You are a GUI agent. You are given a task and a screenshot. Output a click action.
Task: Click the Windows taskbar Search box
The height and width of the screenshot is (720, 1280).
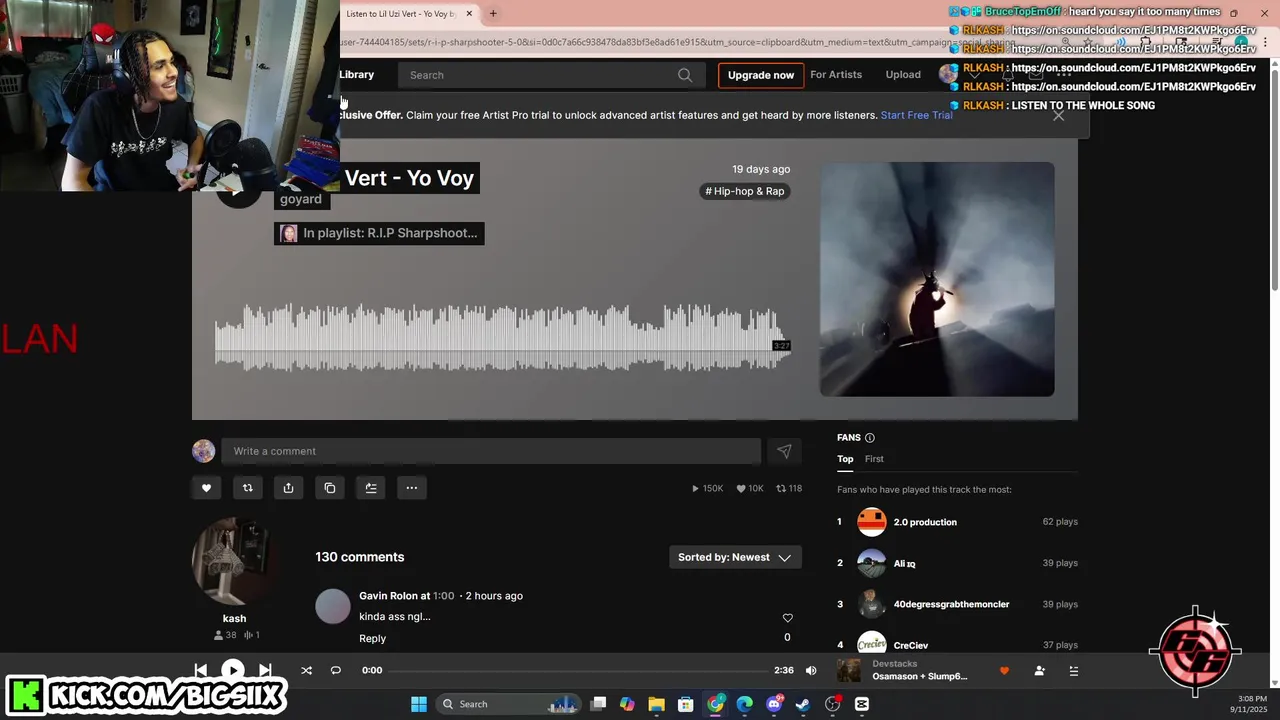pyautogui.click(x=508, y=704)
